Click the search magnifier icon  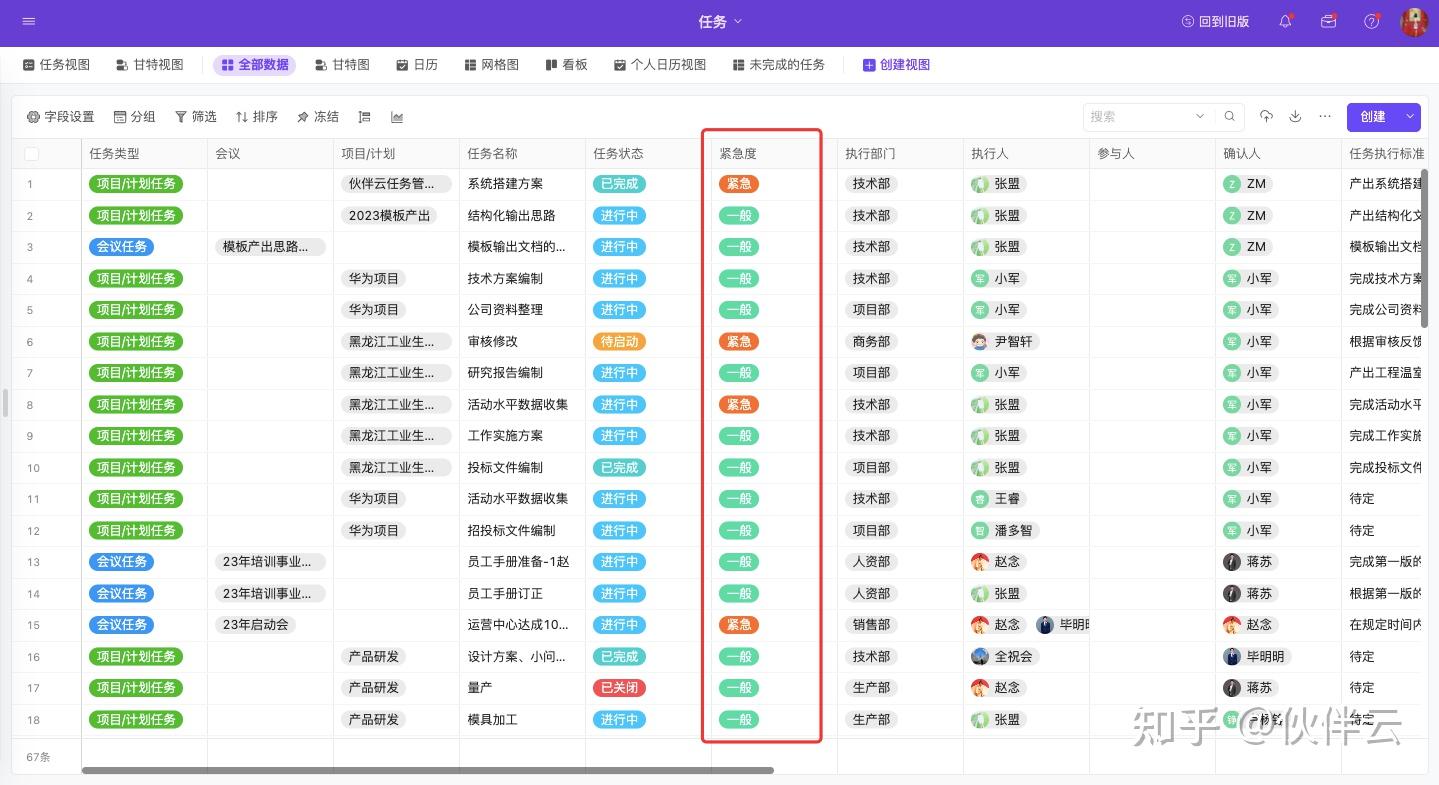pos(1230,117)
